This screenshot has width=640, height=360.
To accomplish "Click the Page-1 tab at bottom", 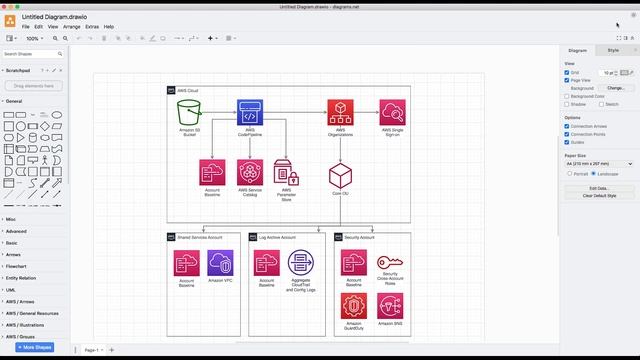I will pyautogui.click(x=93, y=350).
